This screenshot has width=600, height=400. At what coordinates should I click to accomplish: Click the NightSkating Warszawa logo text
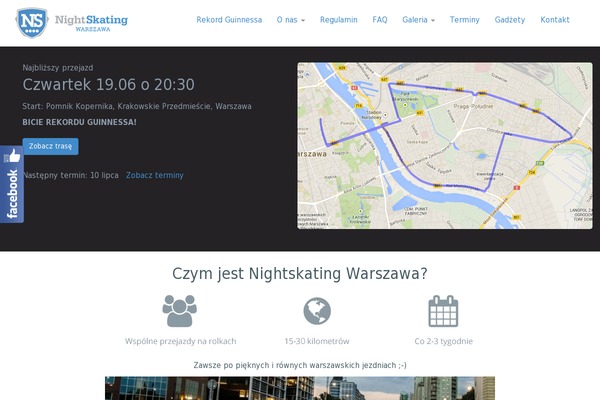pyautogui.click(x=91, y=23)
